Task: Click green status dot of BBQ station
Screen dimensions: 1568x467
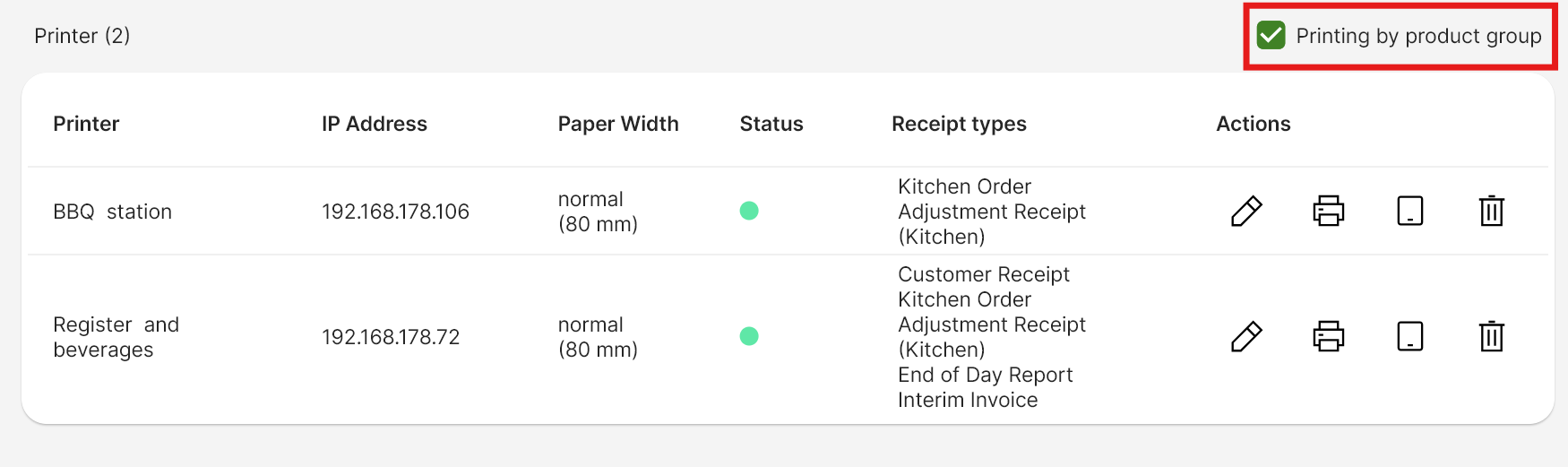Action: tap(749, 211)
